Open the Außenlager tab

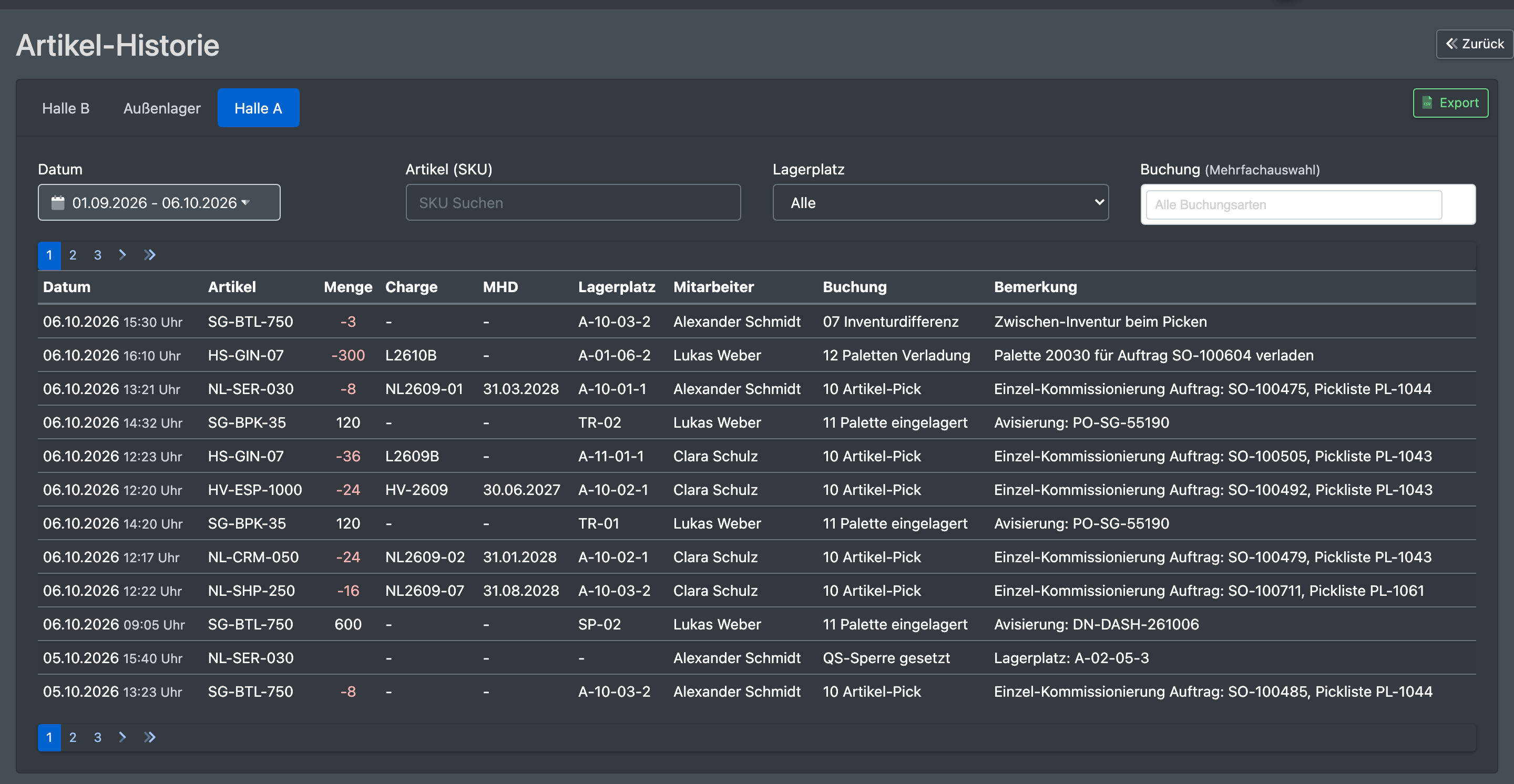click(161, 108)
